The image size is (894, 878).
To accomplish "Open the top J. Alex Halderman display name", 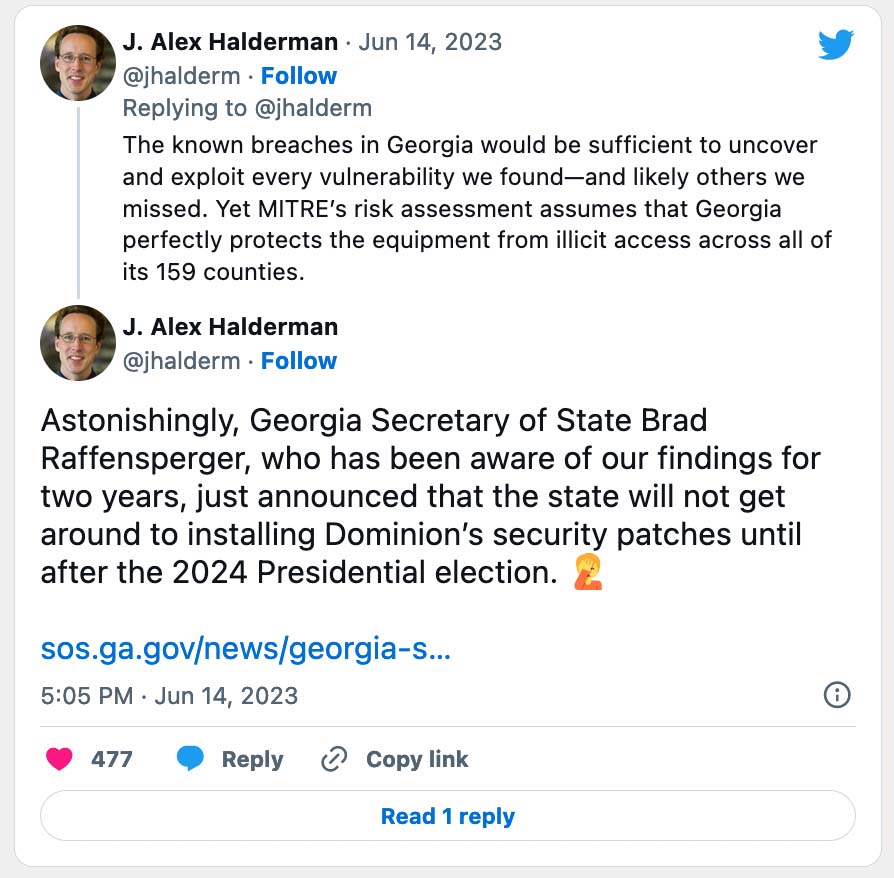I will point(230,42).
